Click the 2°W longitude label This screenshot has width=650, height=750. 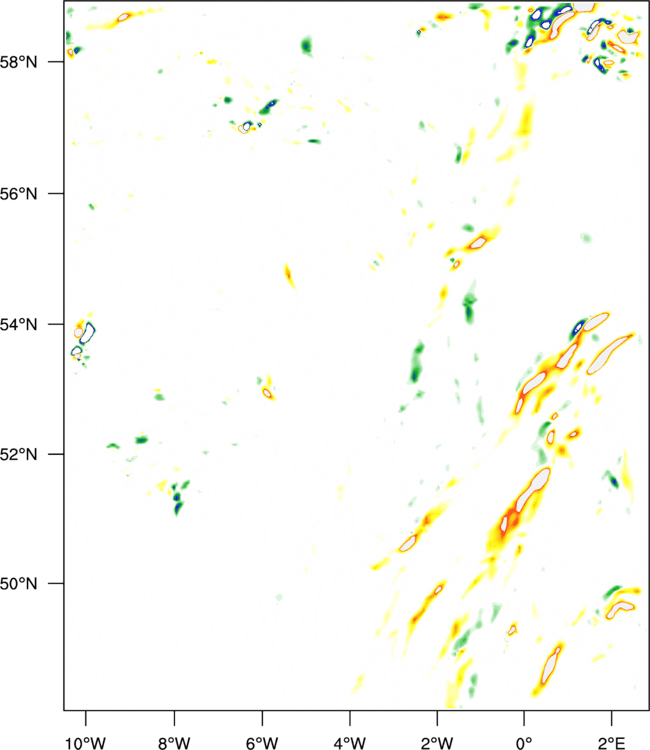point(437,742)
